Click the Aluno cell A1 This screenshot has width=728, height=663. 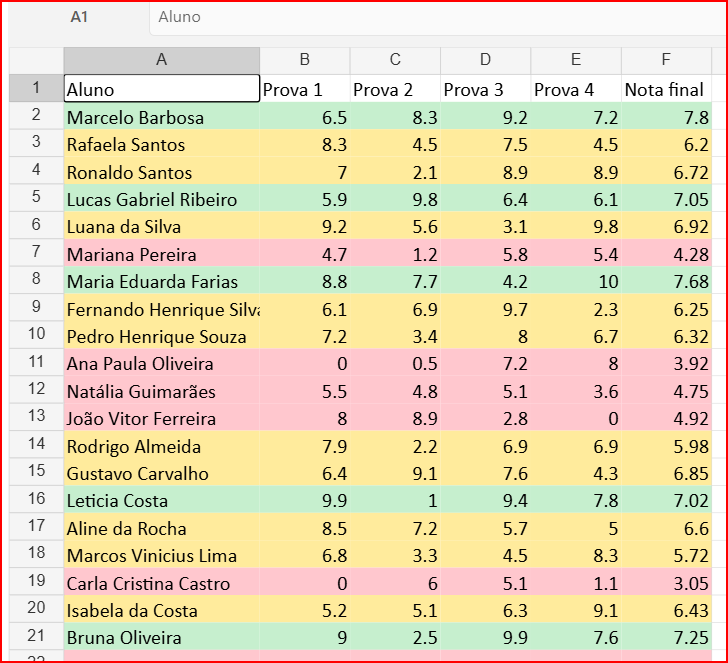pos(162,89)
